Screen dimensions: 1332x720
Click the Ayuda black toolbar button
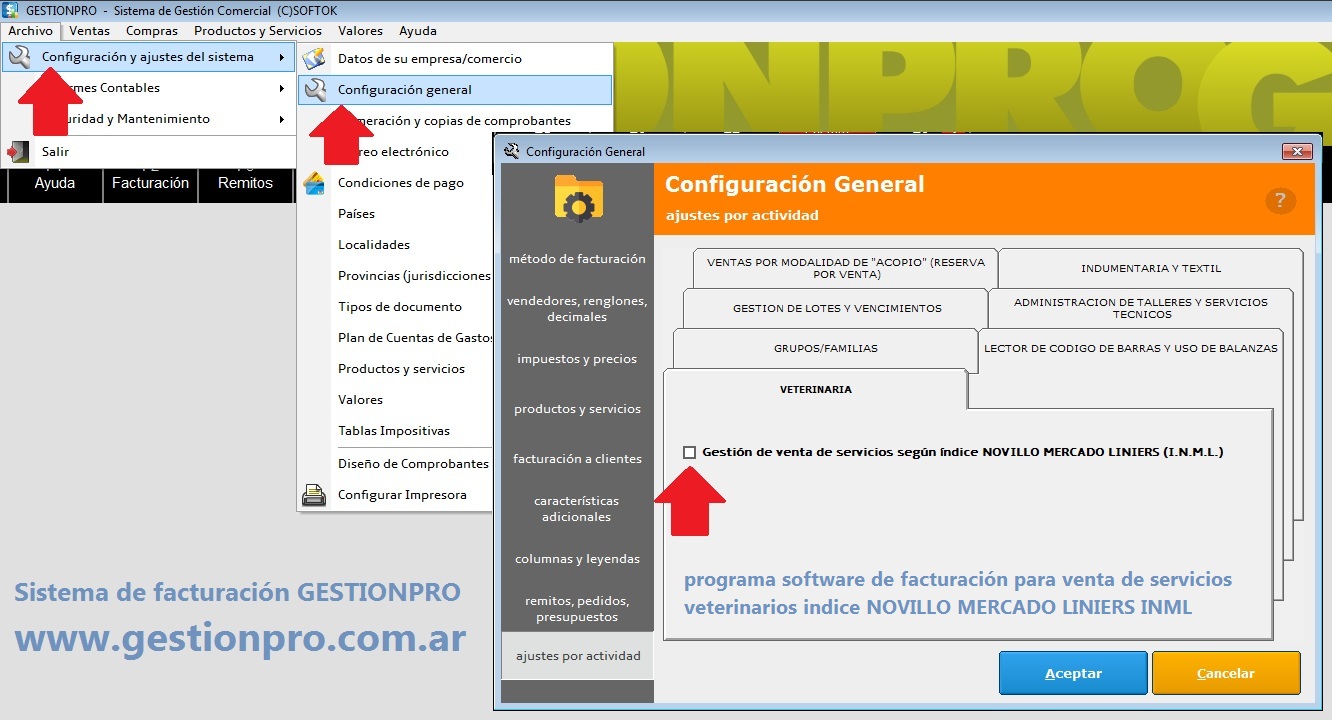(55, 184)
